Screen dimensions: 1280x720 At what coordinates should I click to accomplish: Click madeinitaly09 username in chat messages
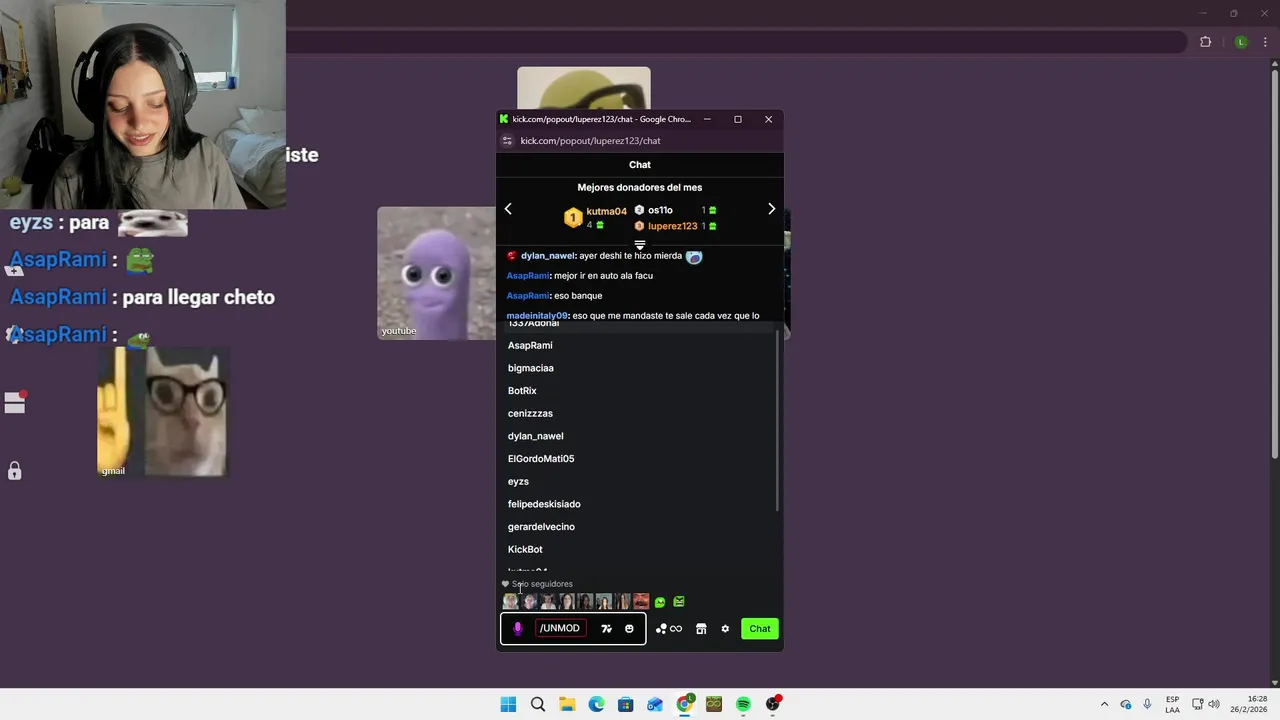pyautogui.click(x=537, y=316)
